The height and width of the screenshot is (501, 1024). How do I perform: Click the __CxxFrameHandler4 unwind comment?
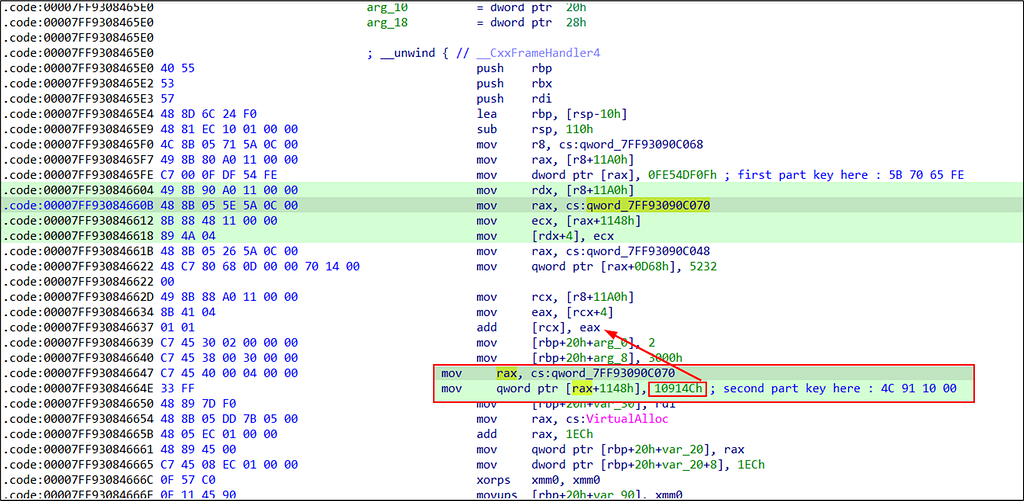pyautogui.click(x=539, y=53)
